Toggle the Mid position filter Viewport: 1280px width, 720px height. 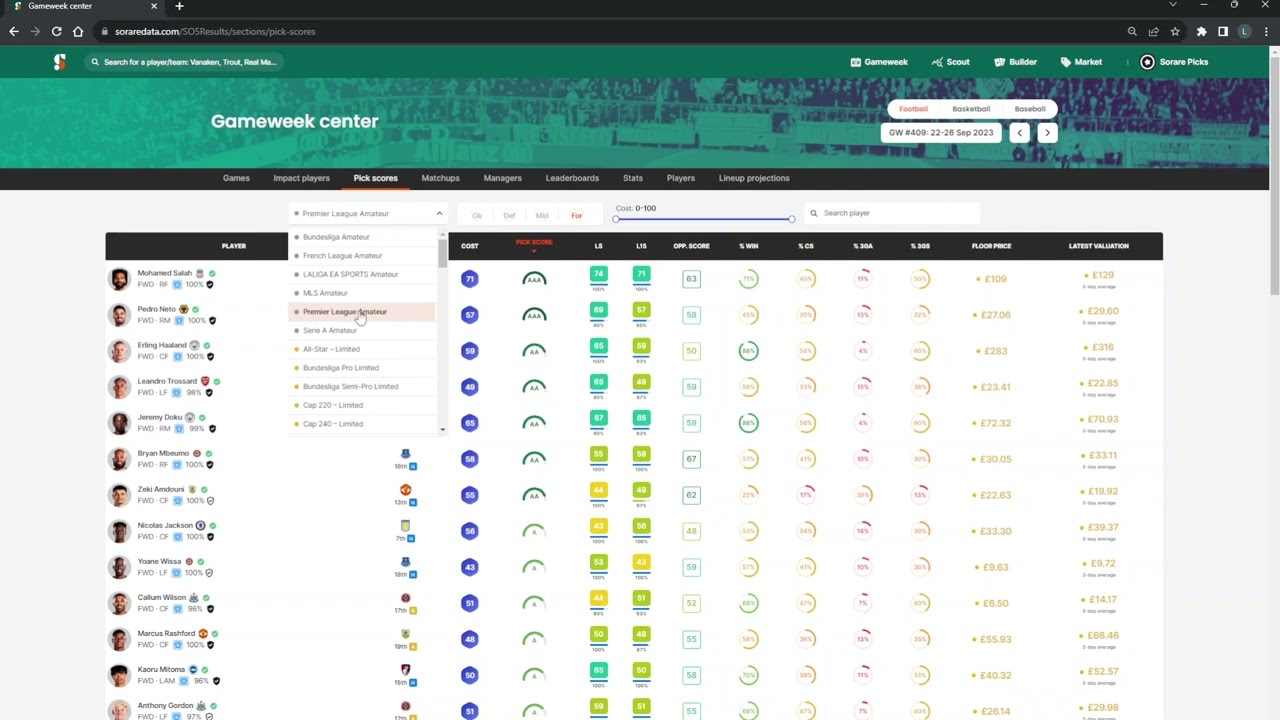[x=542, y=216]
